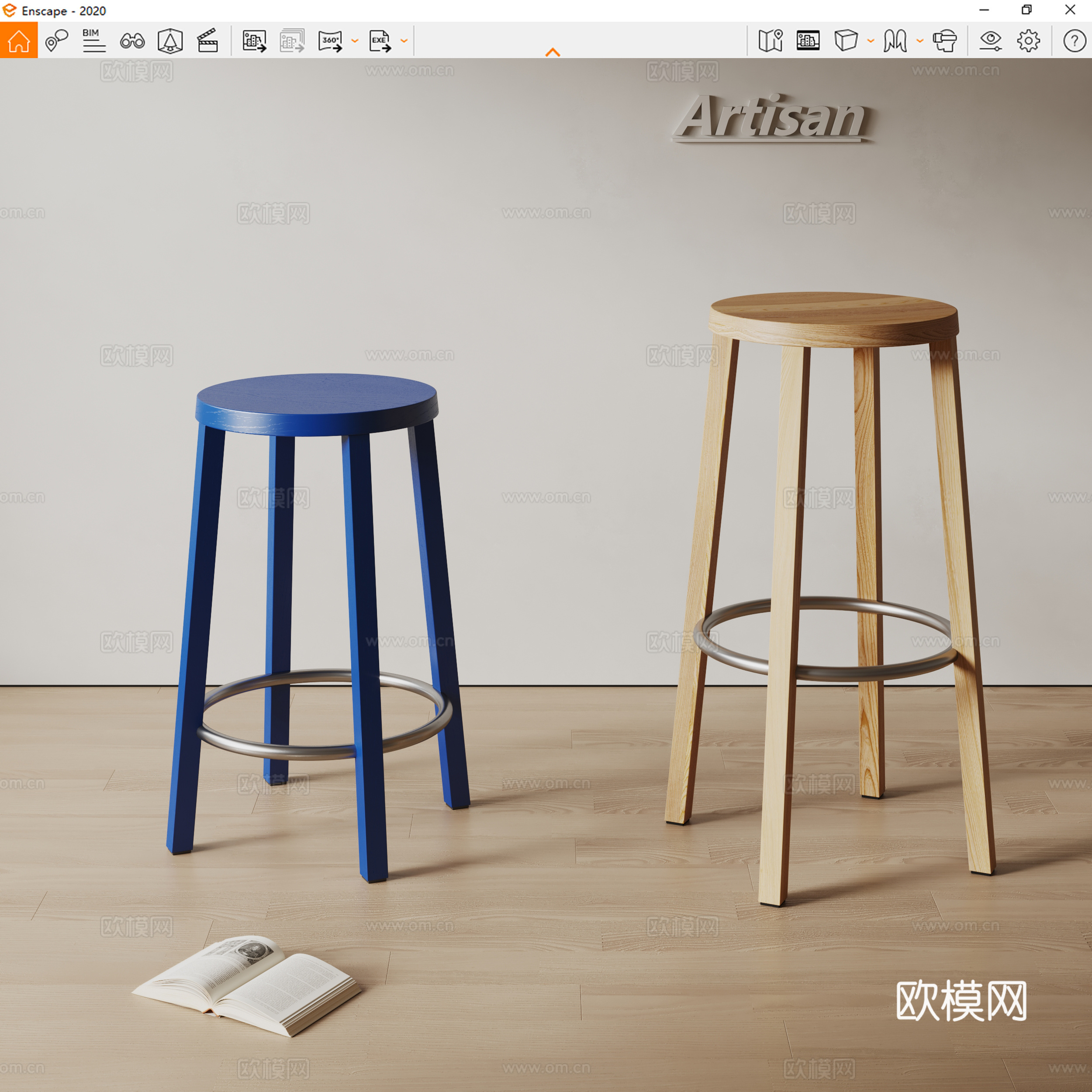The image size is (1092, 1092).
Task: Select the binoculars synchronize views tool
Action: 132,41
